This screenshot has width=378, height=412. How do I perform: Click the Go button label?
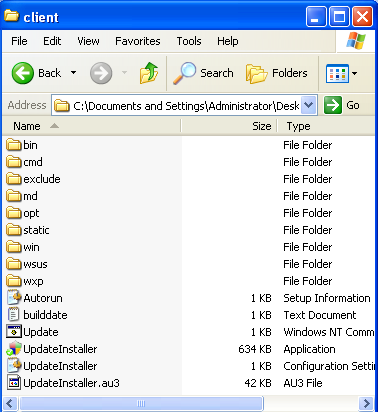click(x=353, y=105)
